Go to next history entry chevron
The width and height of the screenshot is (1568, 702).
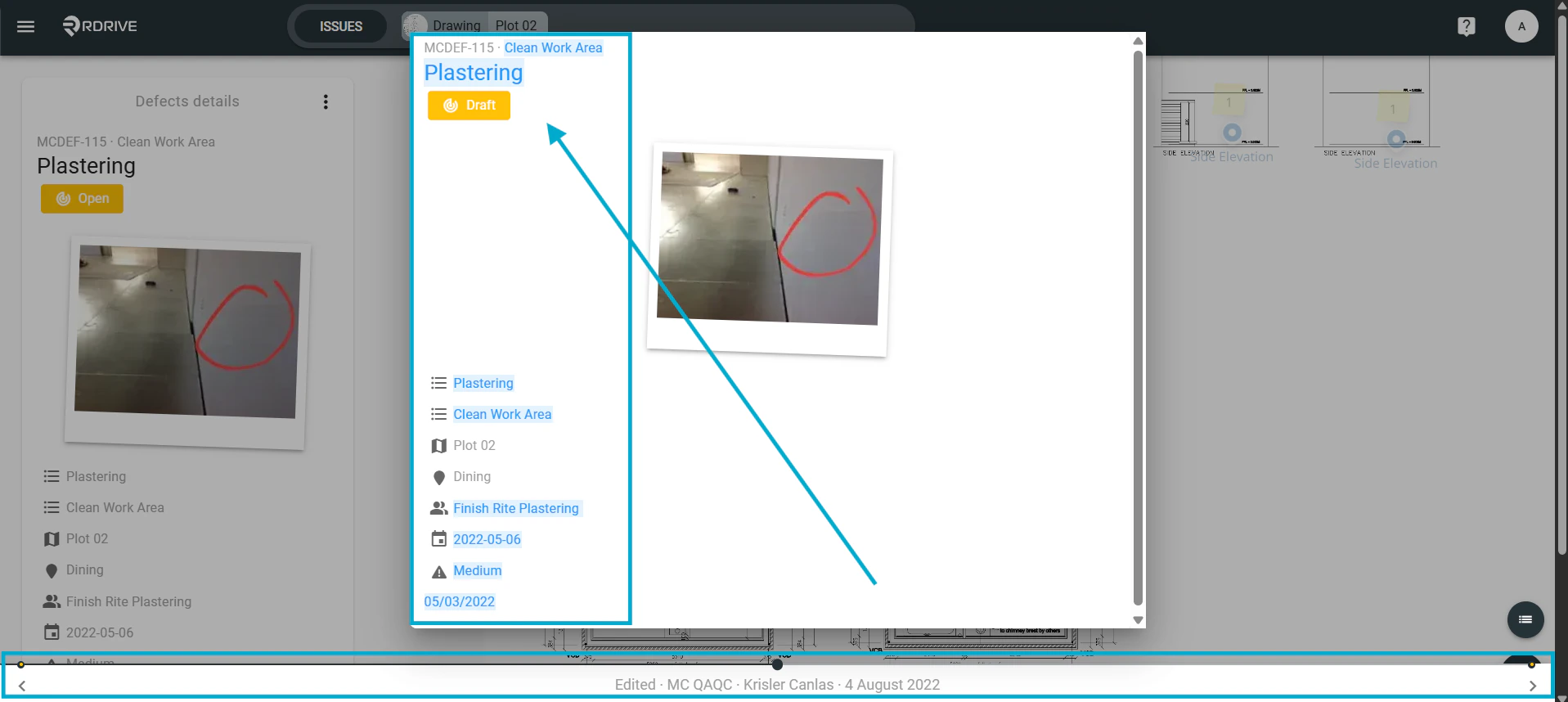tap(1533, 686)
